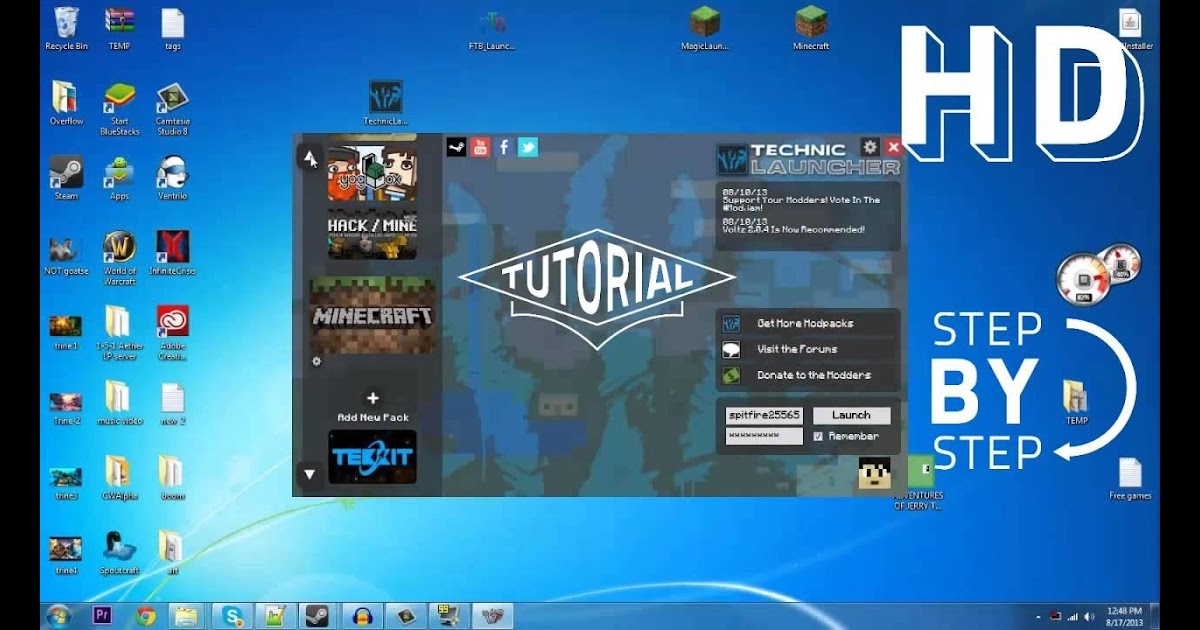Open the Facebook link icon in the launcher
This screenshot has height=630, width=1200.
pos(504,147)
